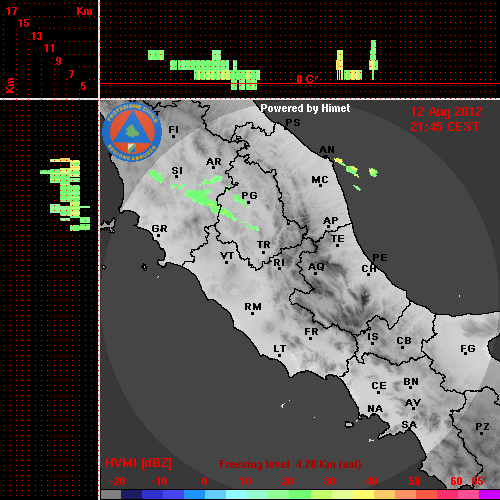Click the AR city label on the map
This screenshot has width=500, height=500.
point(214,162)
